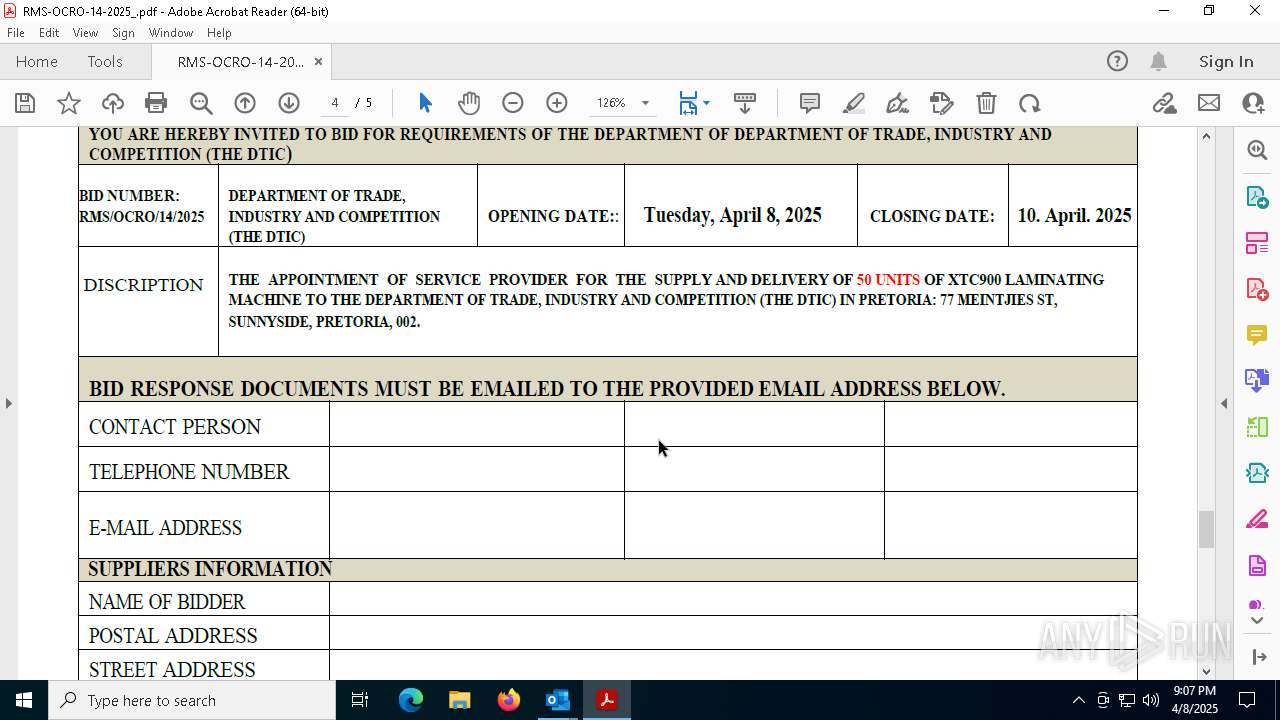Open Outlook from taskbar
This screenshot has width=1280, height=720.
pos(557,700)
